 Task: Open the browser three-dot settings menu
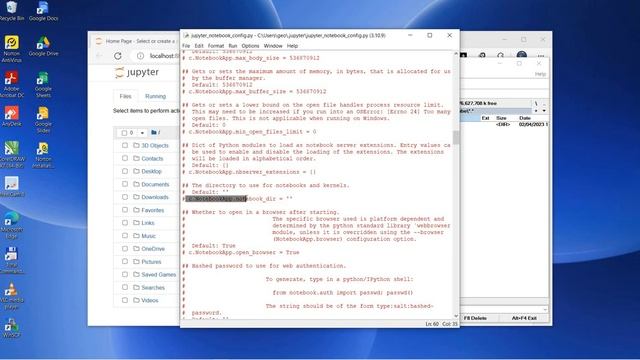click(541, 56)
